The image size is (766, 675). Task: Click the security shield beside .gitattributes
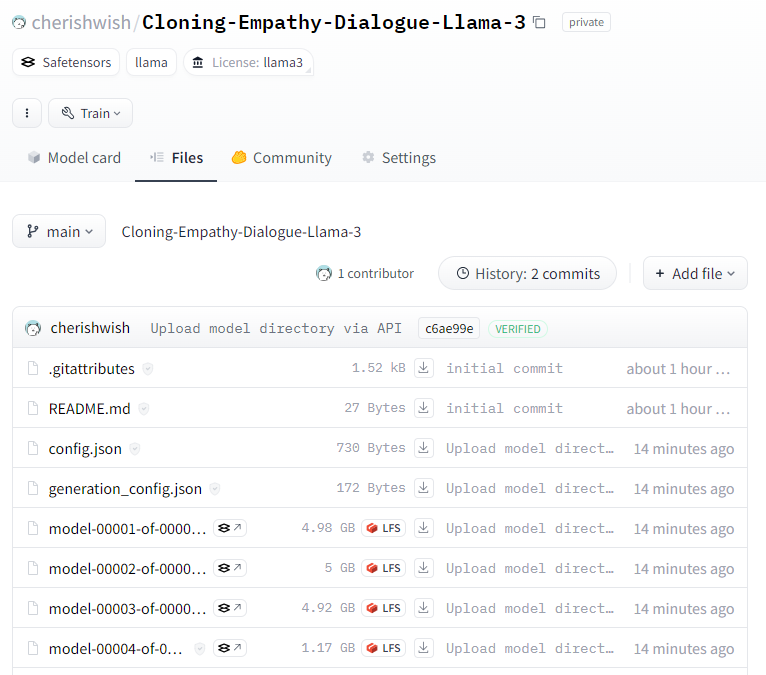click(148, 369)
